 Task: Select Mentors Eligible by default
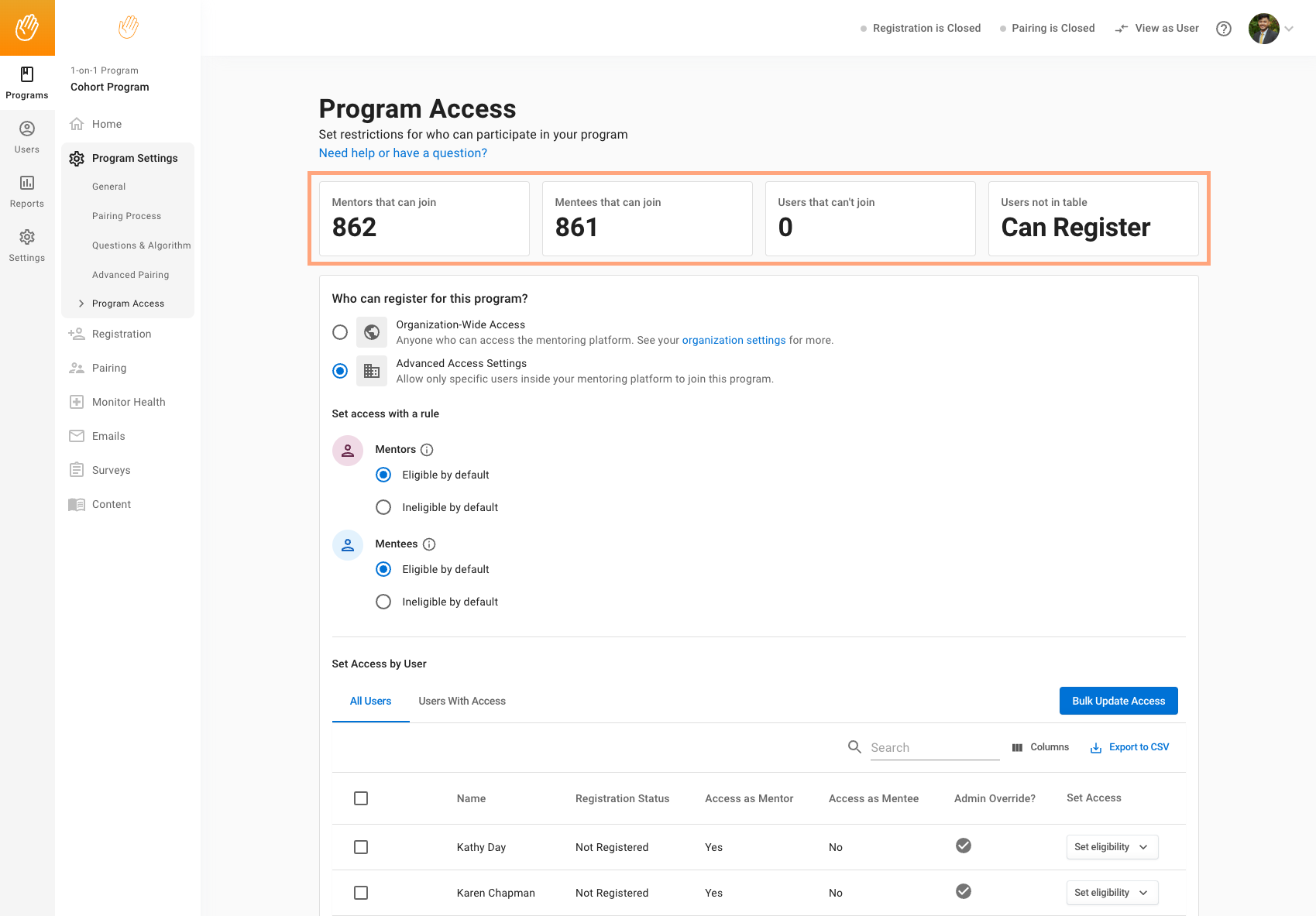tap(383, 475)
